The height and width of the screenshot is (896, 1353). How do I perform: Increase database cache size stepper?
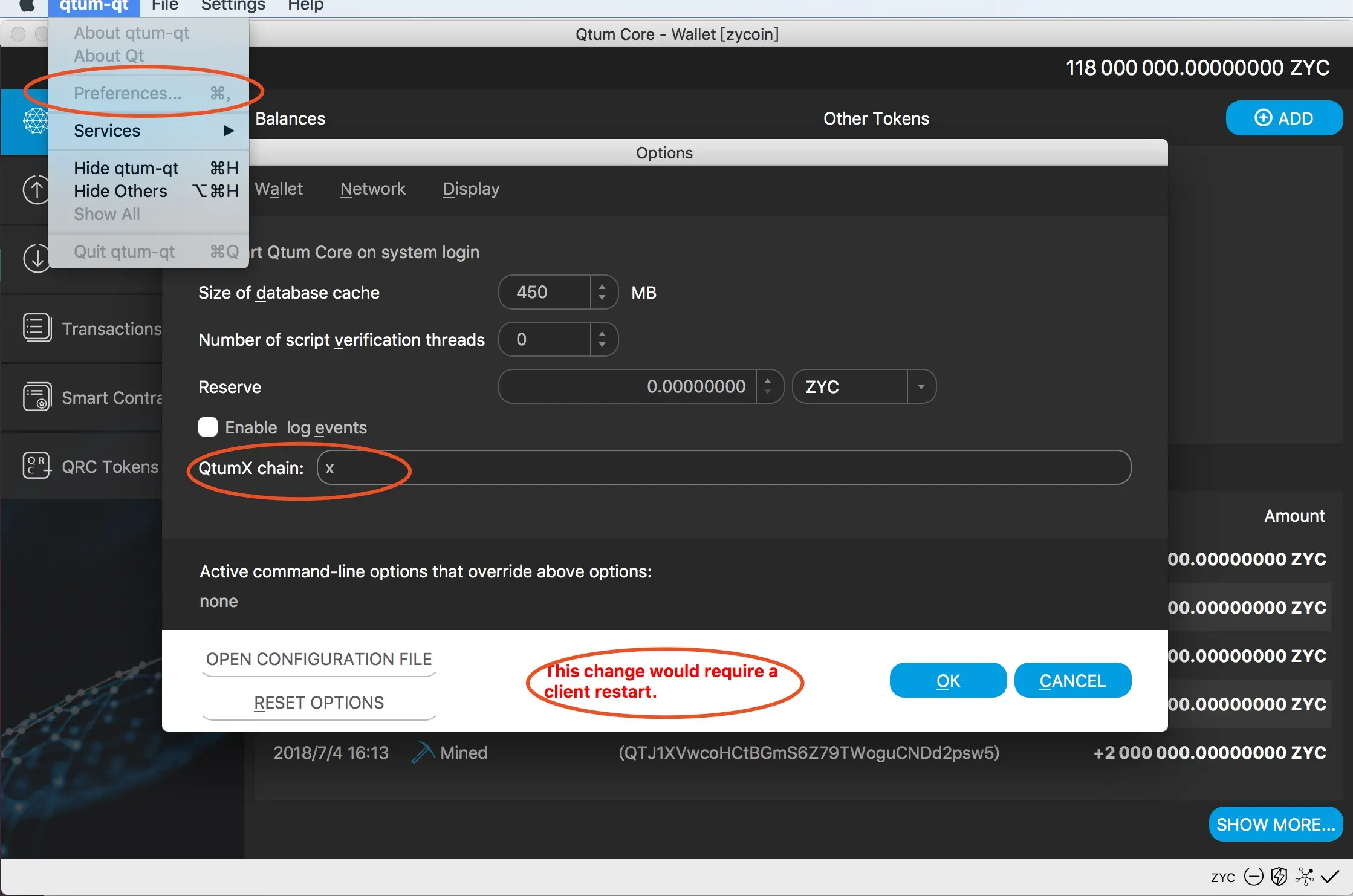tap(602, 287)
